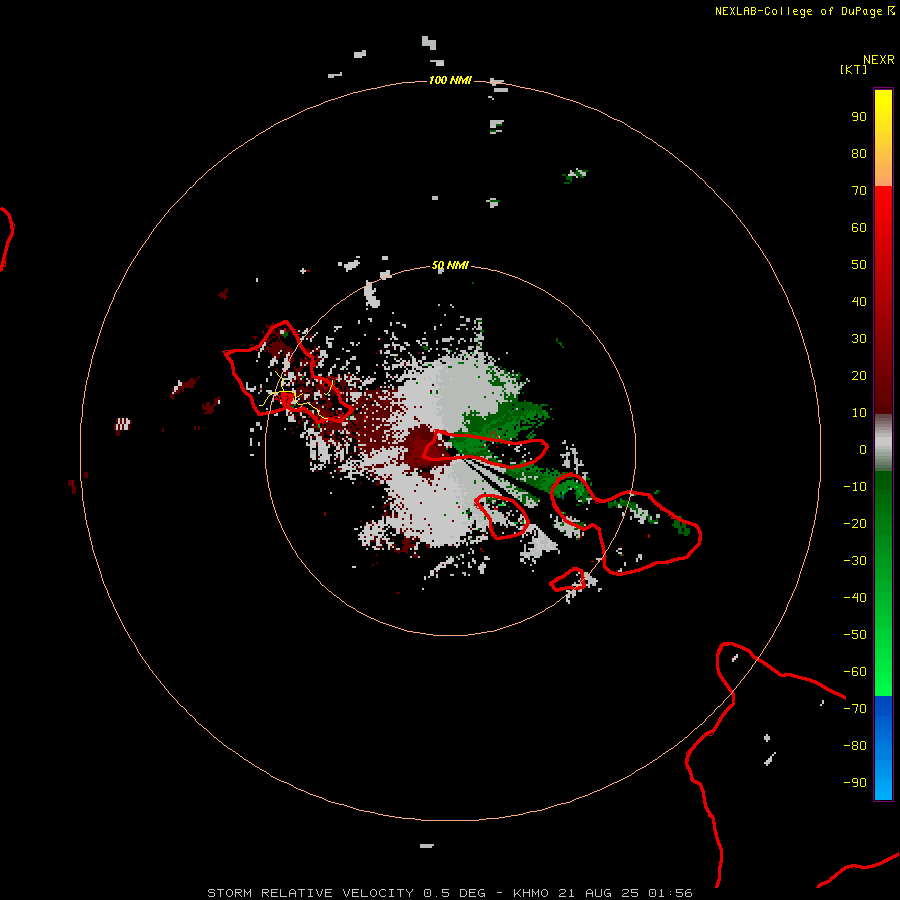Select the 100 NMI range ring label
The width and height of the screenshot is (900, 900).
(450, 80)
